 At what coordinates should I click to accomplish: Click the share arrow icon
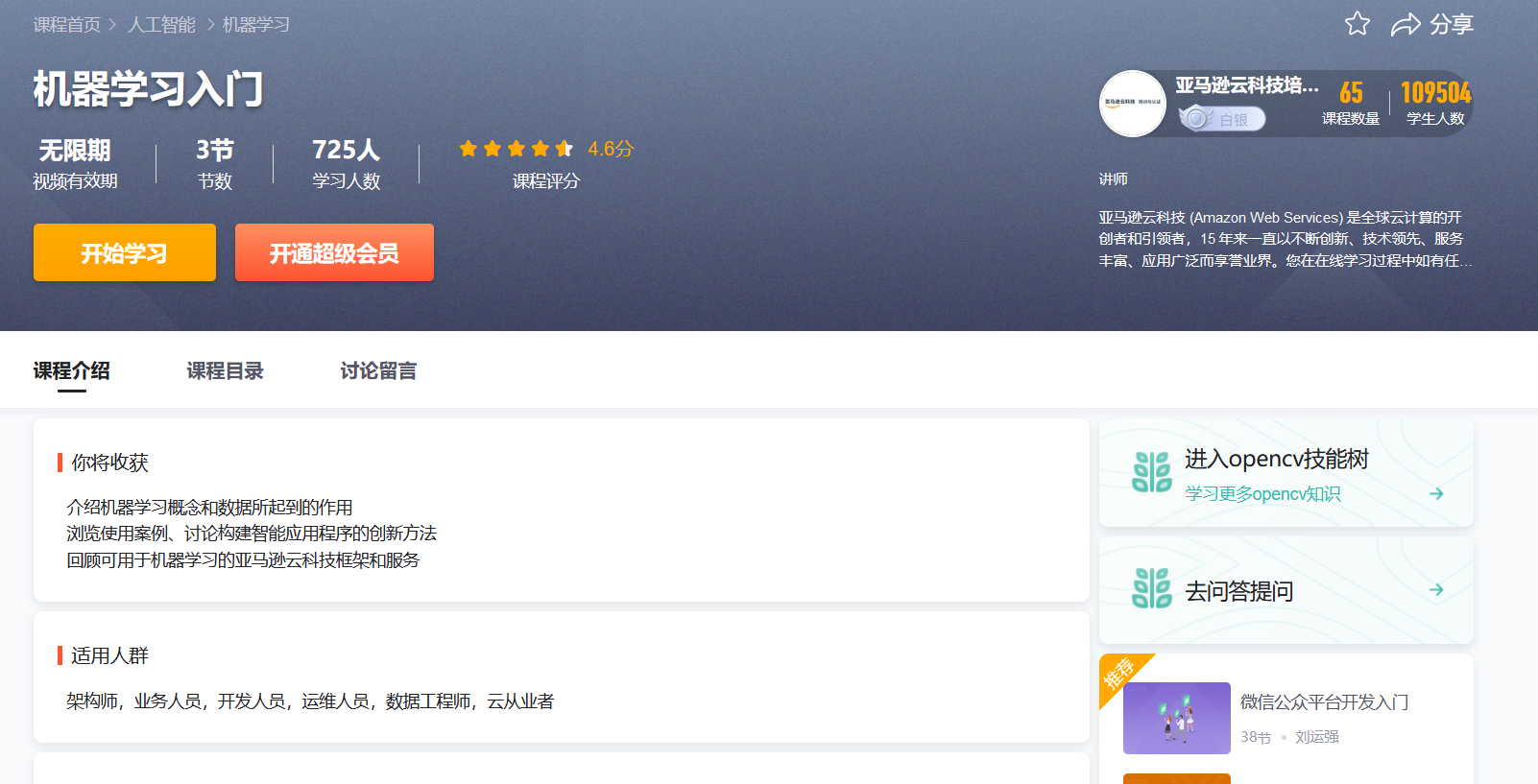(x=1406, y=25)
